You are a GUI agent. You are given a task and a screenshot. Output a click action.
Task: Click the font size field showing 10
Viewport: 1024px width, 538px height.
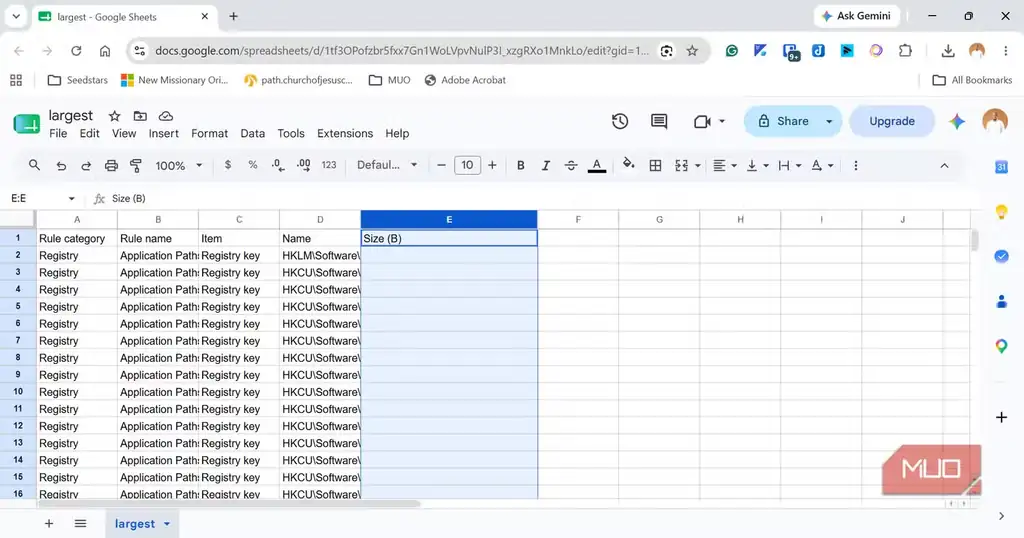coord(467,165)
